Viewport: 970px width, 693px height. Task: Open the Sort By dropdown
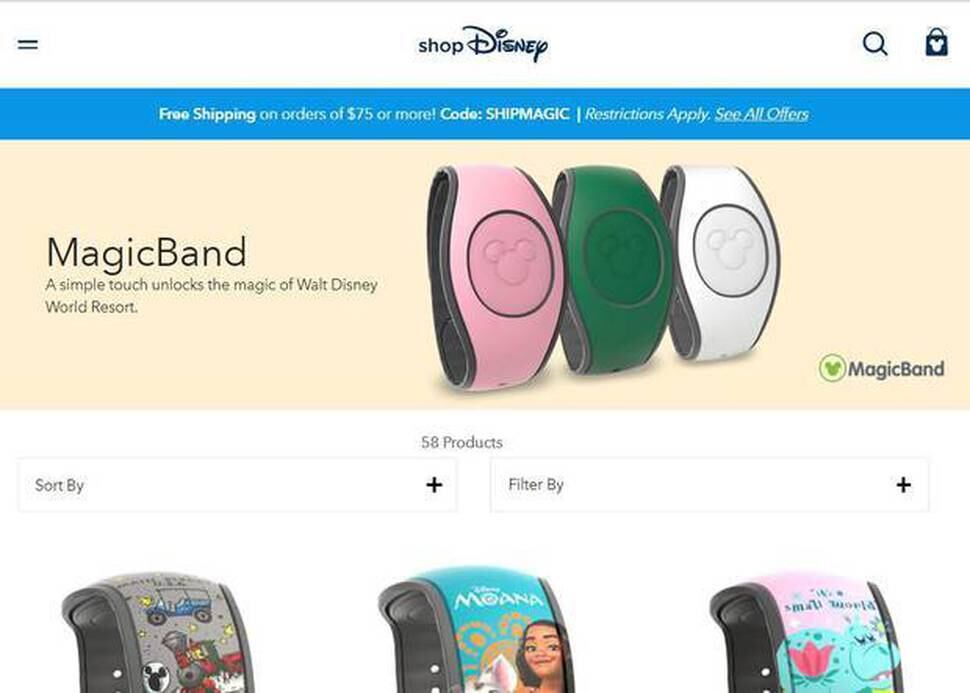(238, 485)
